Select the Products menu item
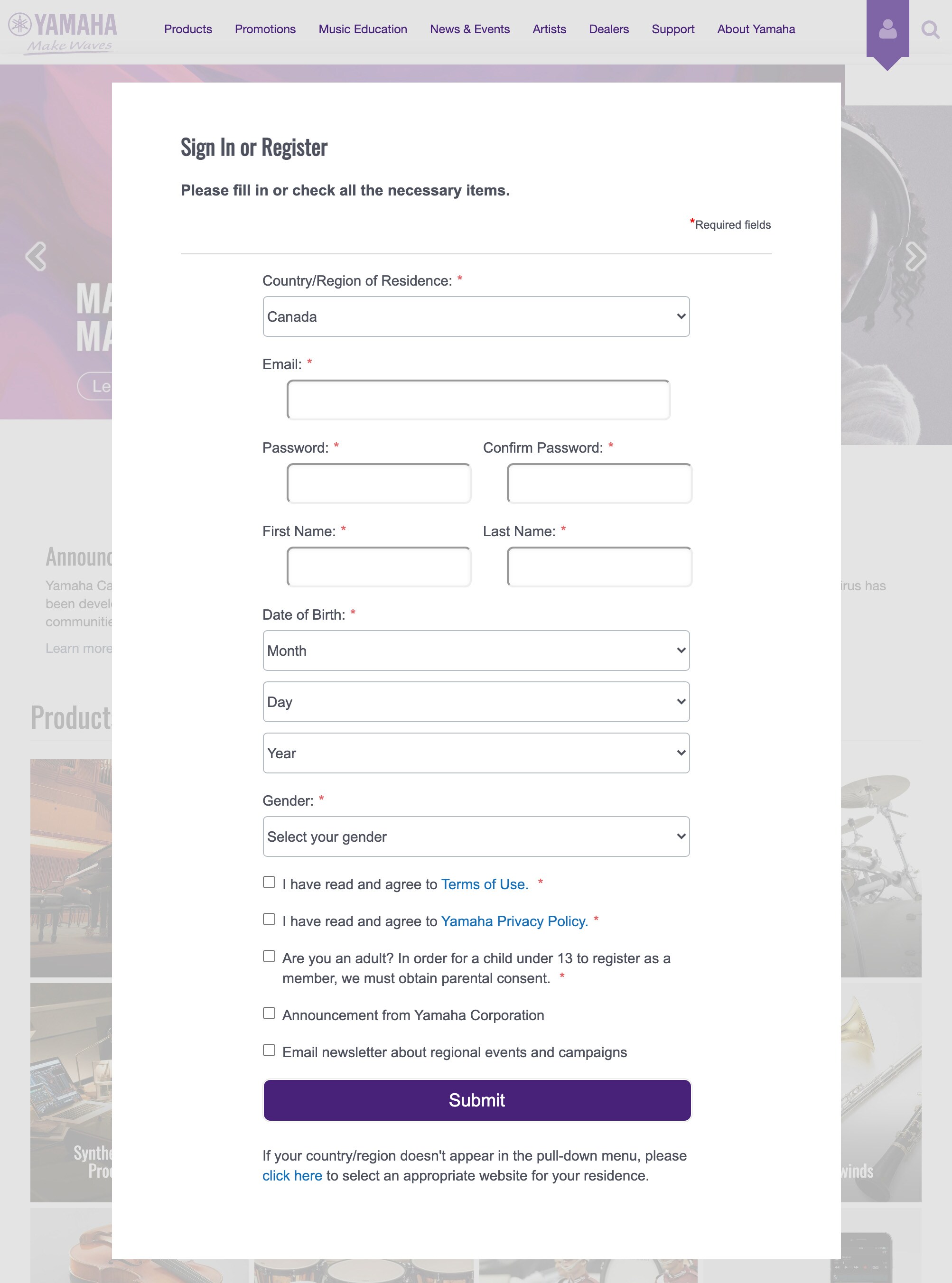Image resolution: width=952 pixels, height=1283 pixels. [x=188, y=29]
